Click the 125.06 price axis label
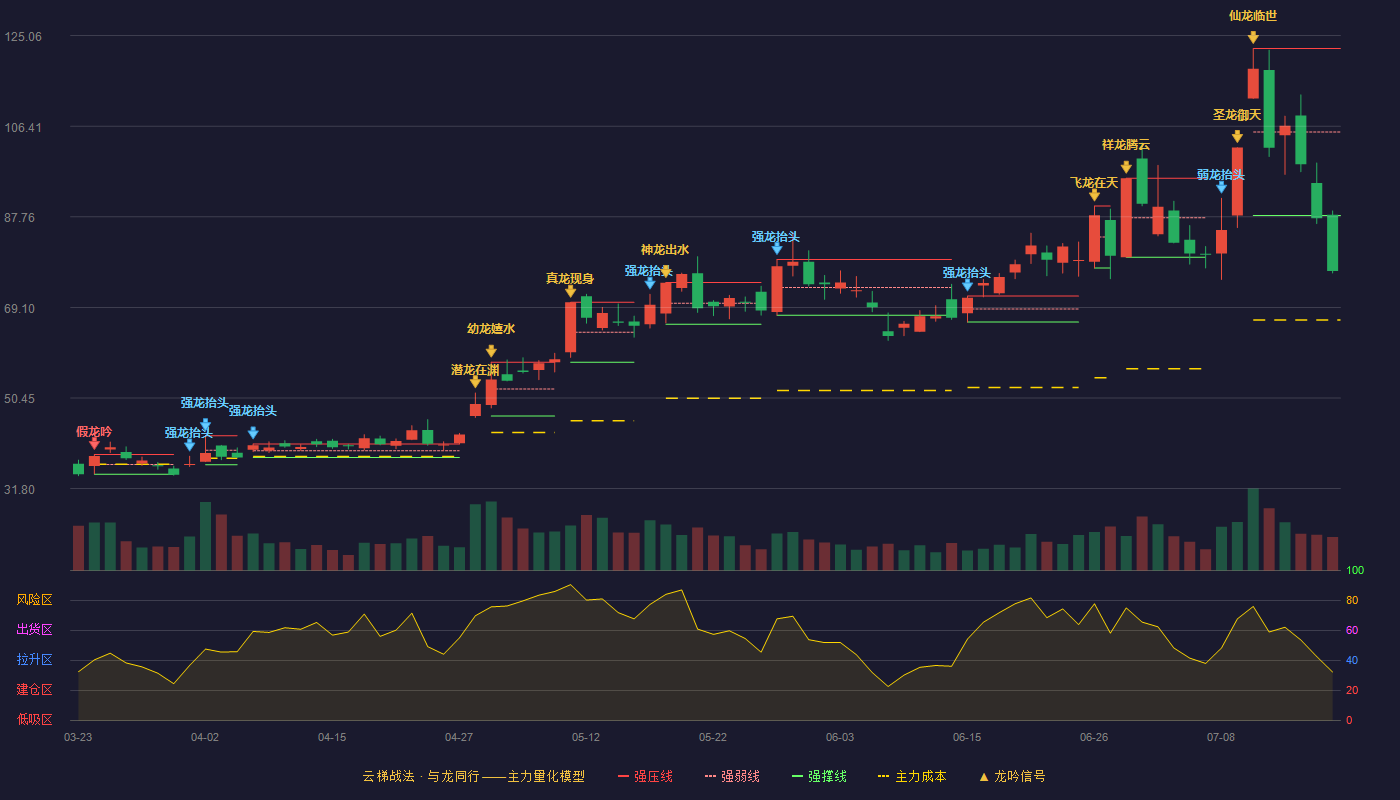This screenshot has height=800, width=1400. 23,36
